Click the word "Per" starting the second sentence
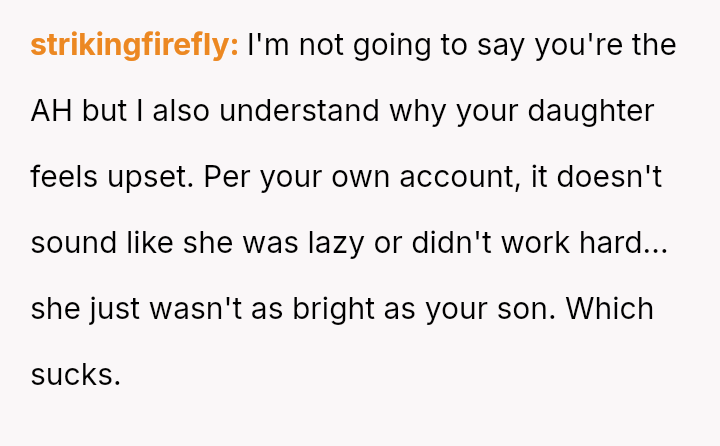 [227, 177]
